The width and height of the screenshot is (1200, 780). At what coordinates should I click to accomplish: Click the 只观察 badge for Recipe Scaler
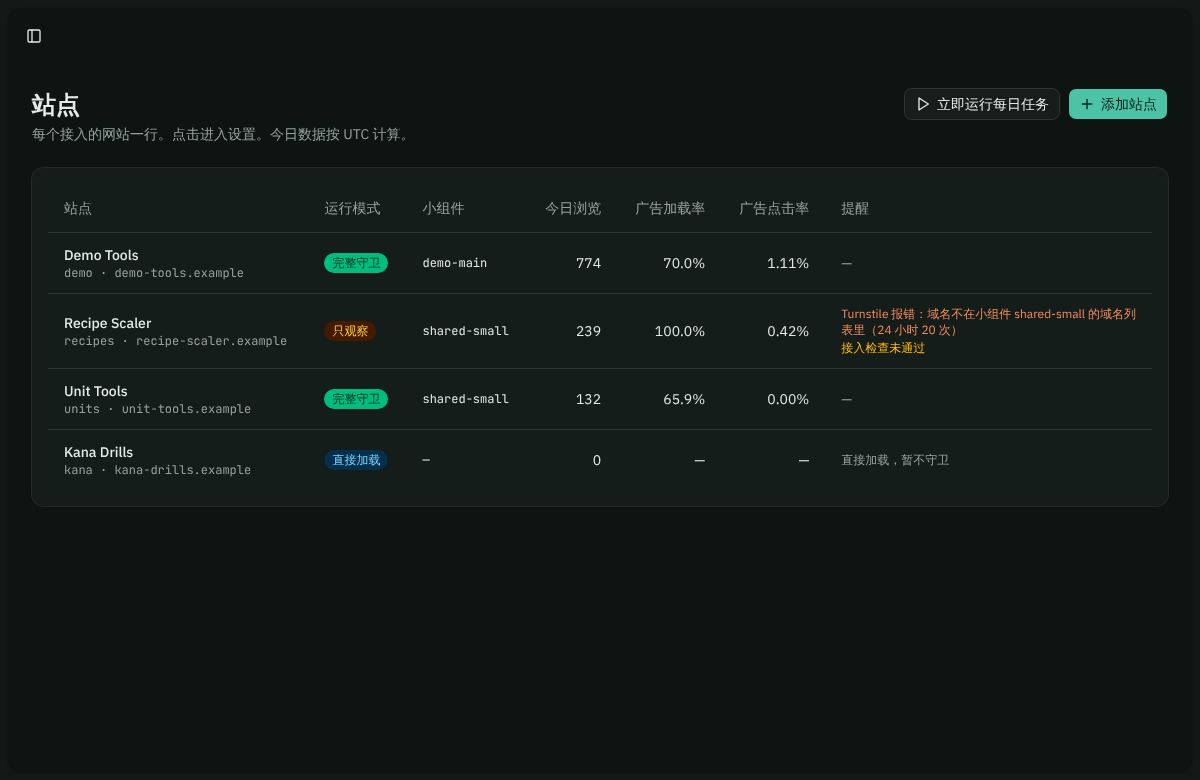pyautogui.click(x=350, y=331)
